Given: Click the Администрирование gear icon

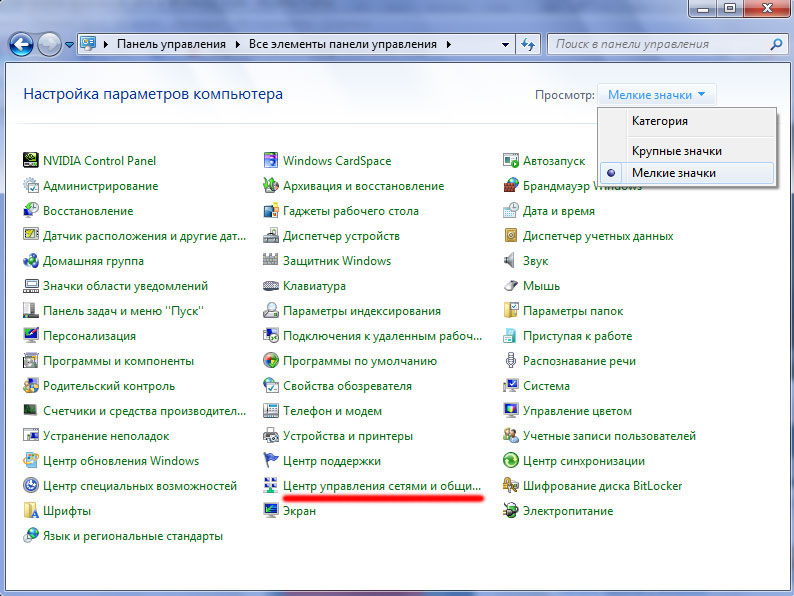Looking at the screenshot, I should (31, 185).
